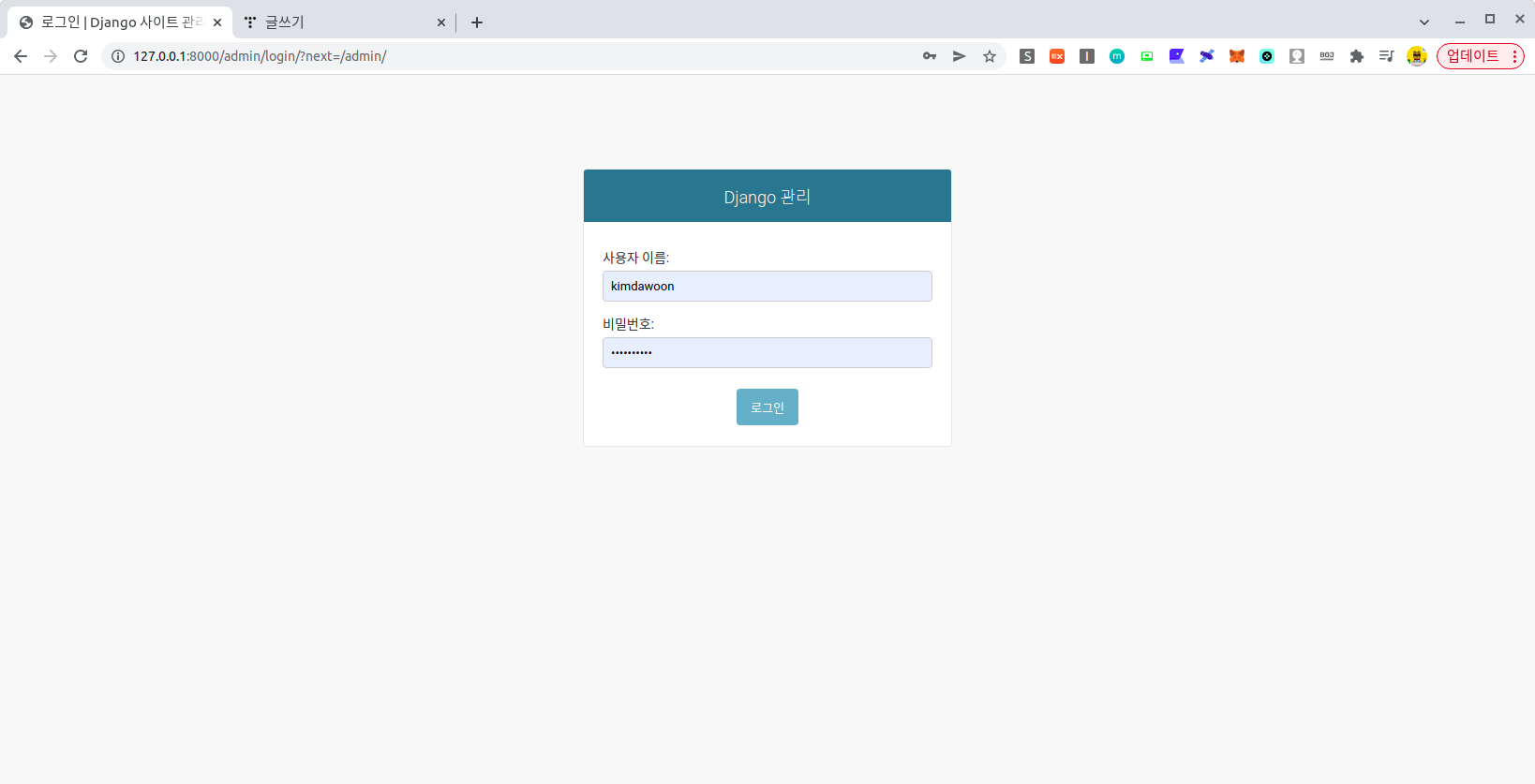Close the 글쓰기 tab
Viewport: 1535px width, 784px height.
tap(441, 22)
